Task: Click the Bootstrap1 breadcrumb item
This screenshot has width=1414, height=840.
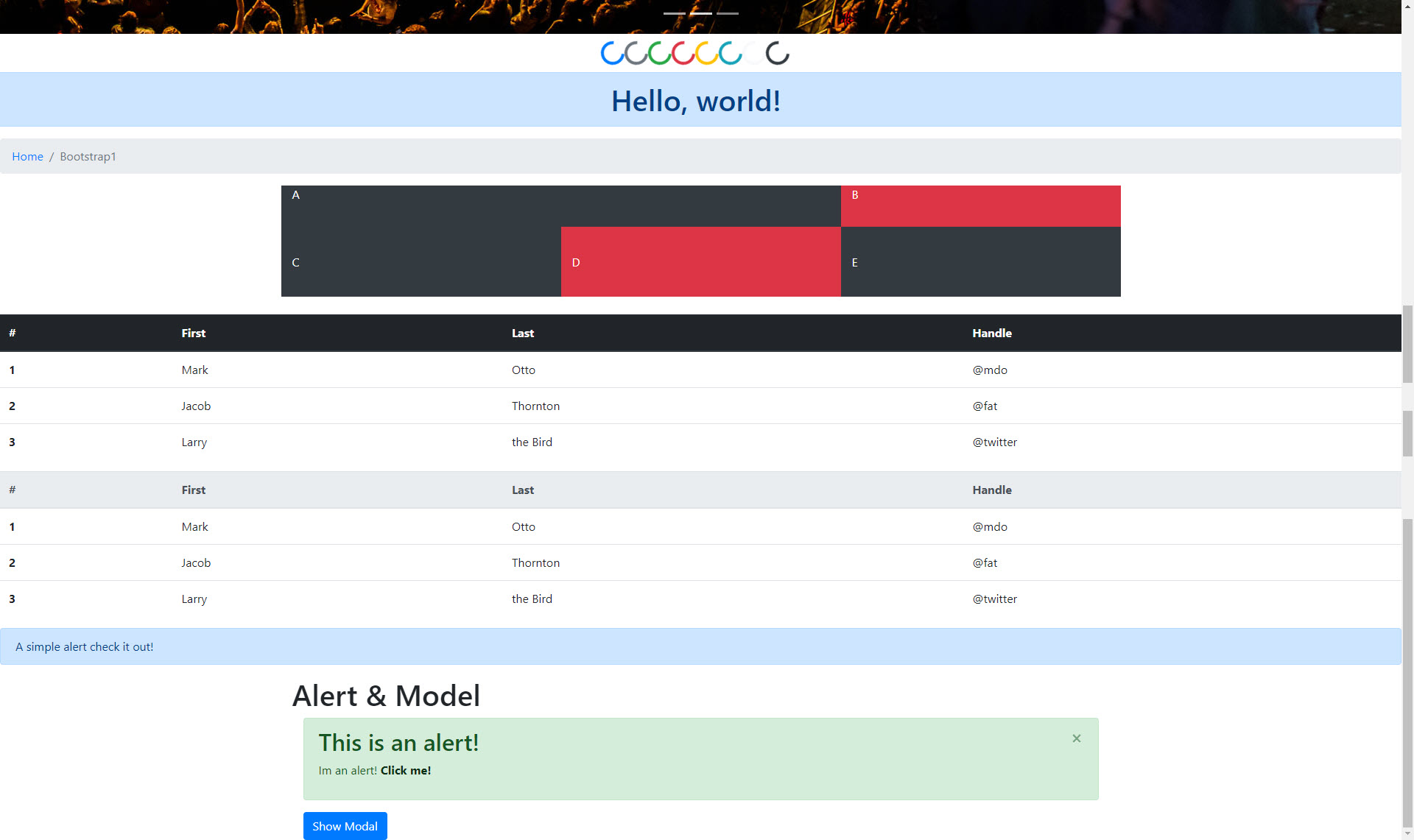Action: (x=88, y=156)
